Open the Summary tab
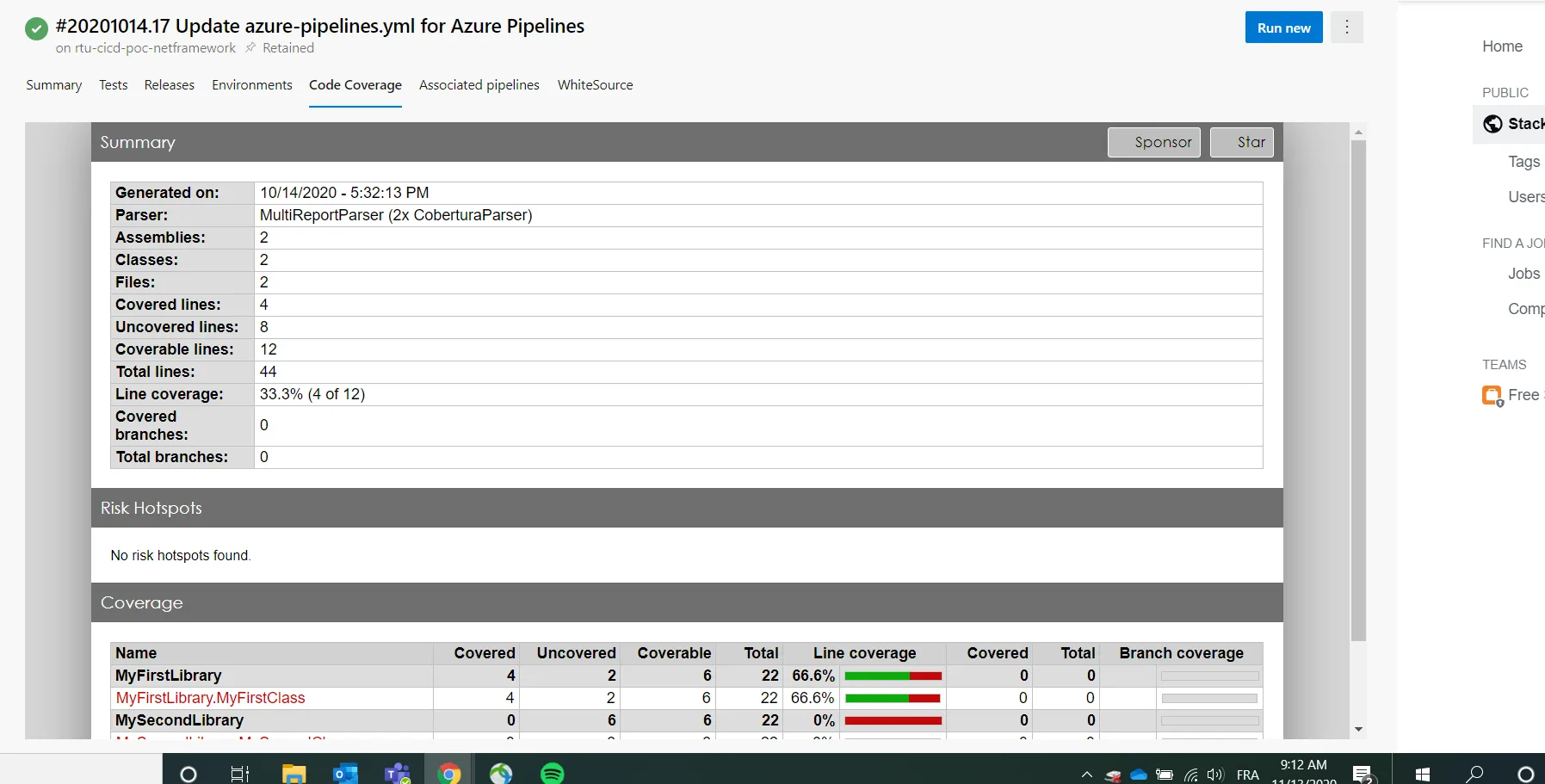 coord(53,85)
